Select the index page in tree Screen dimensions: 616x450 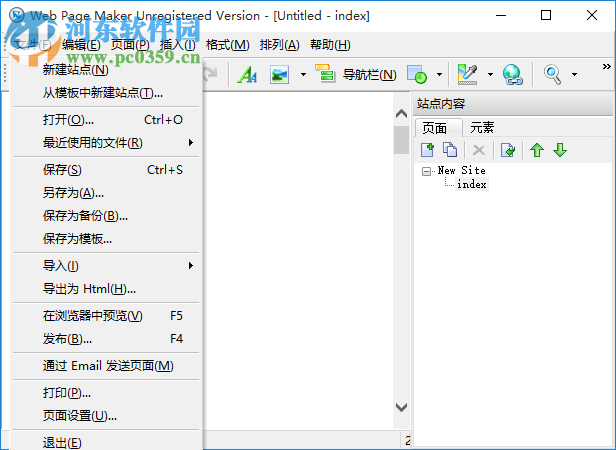click(x=472, y=184)
